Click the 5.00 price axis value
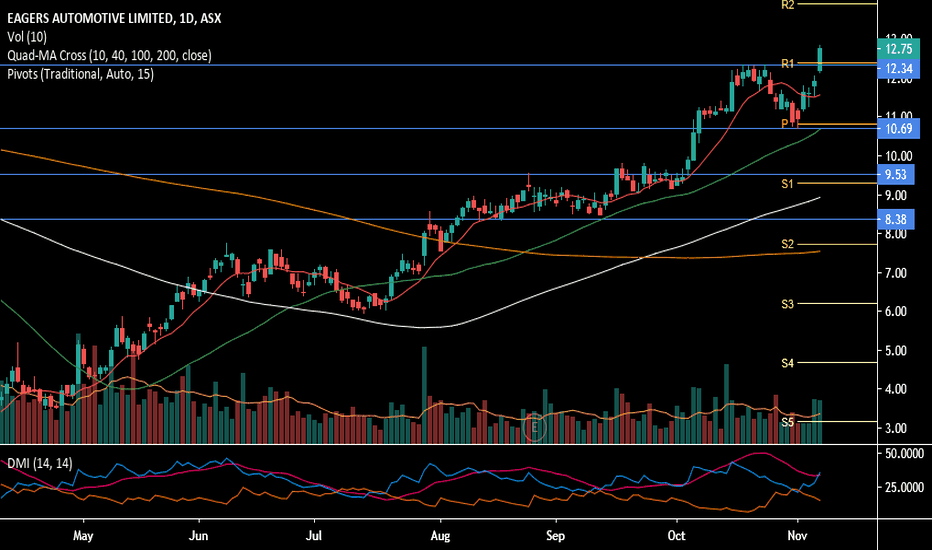The height and width of the screenshot is (550, 932). (x=896, y=351)
